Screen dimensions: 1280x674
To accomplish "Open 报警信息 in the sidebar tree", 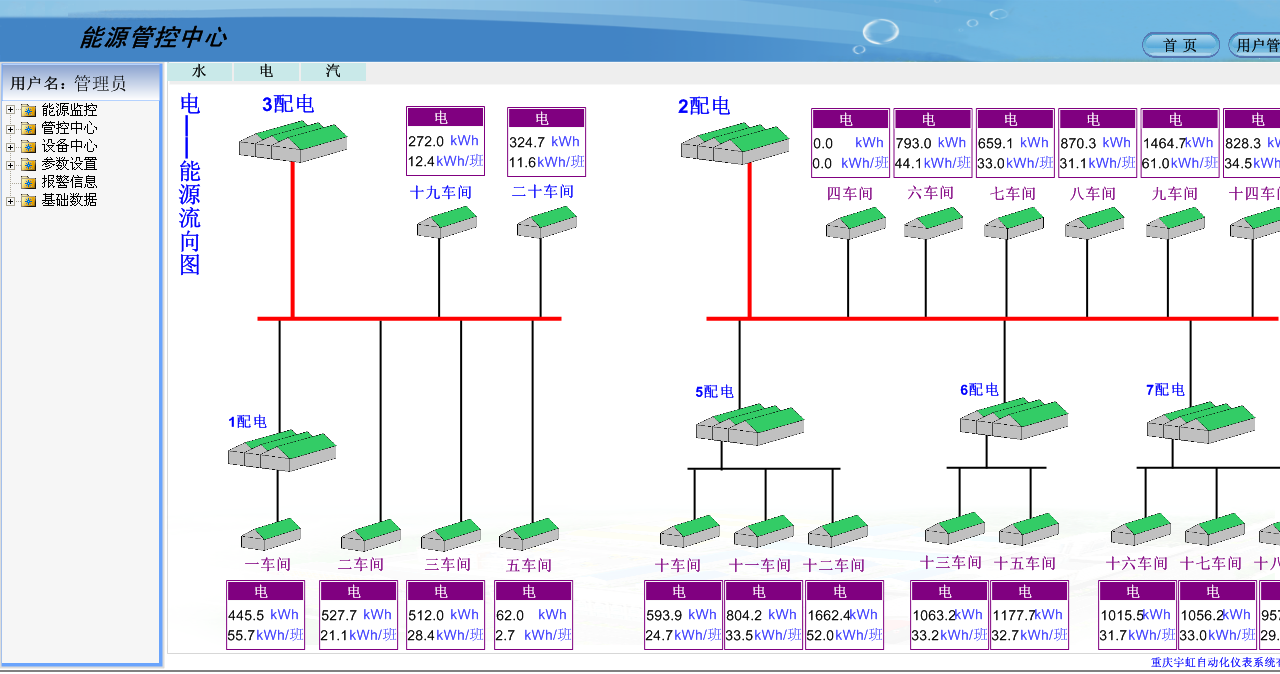I will pyautogui.click(x=69, y=182).
